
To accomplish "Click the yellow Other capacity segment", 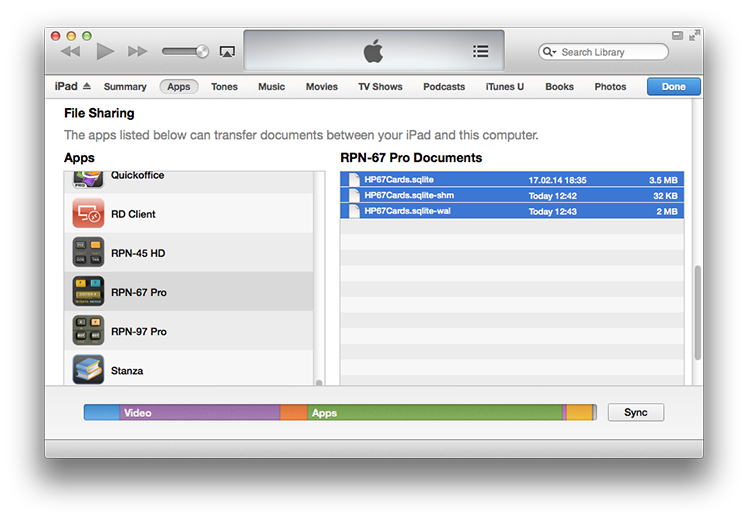I will [x=579, y=412].
